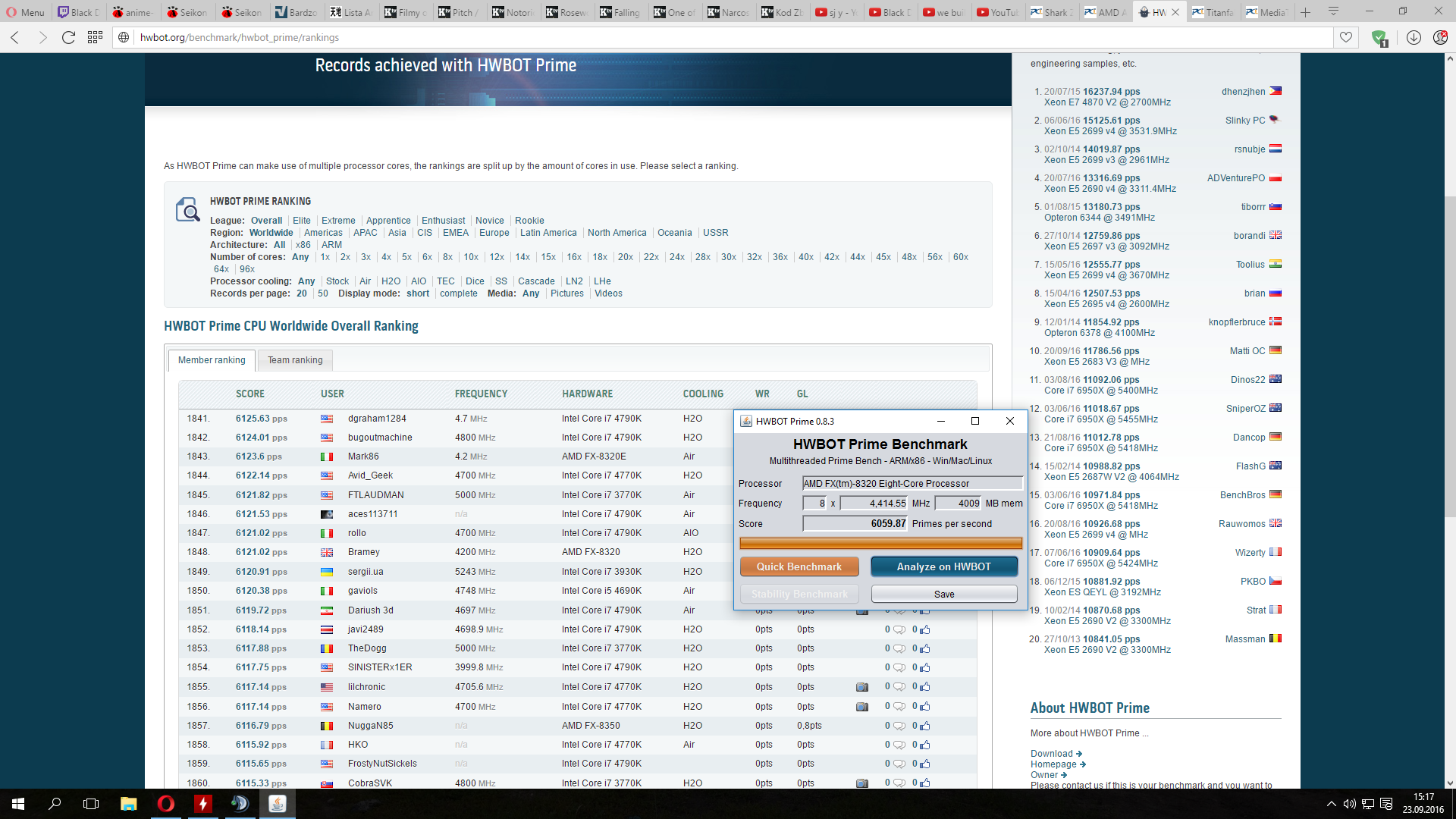Expand the browser tab list menu
This screenshot has height=819, width=1456.
tap(1333, 12)
